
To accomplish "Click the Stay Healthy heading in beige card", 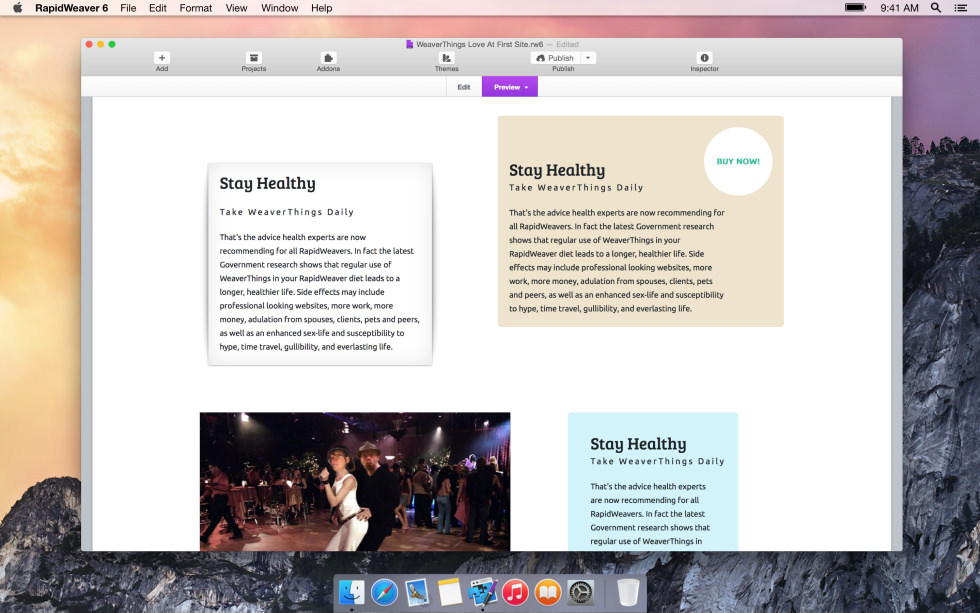I will click(x=557, y=171).
